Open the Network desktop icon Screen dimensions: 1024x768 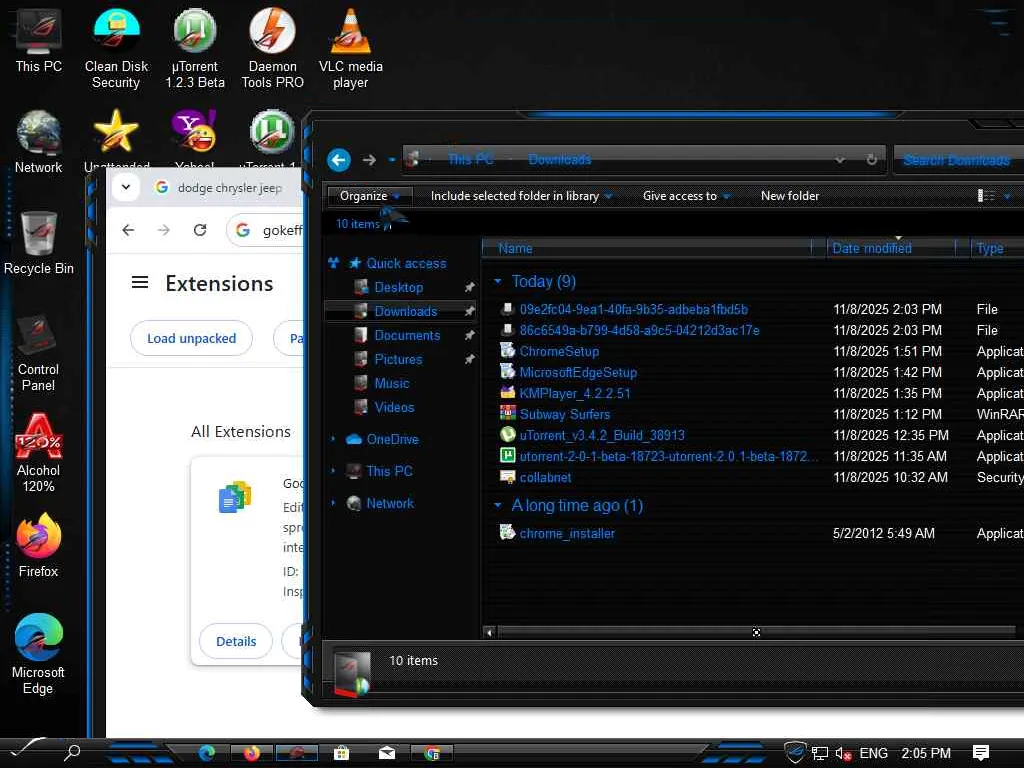pyautogui.click(x=39, y=142)
